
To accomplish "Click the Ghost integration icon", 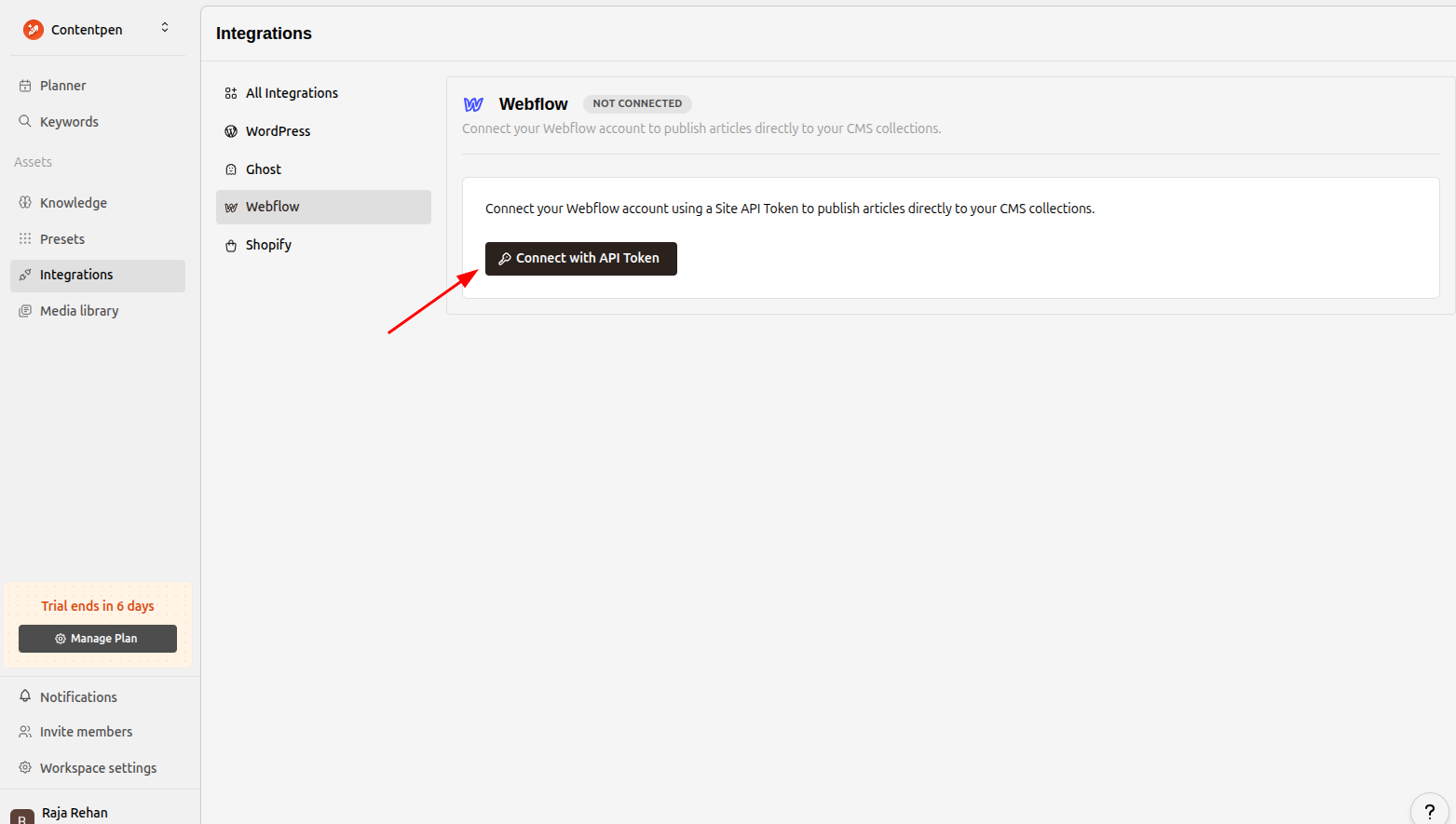I will point(231,169).
